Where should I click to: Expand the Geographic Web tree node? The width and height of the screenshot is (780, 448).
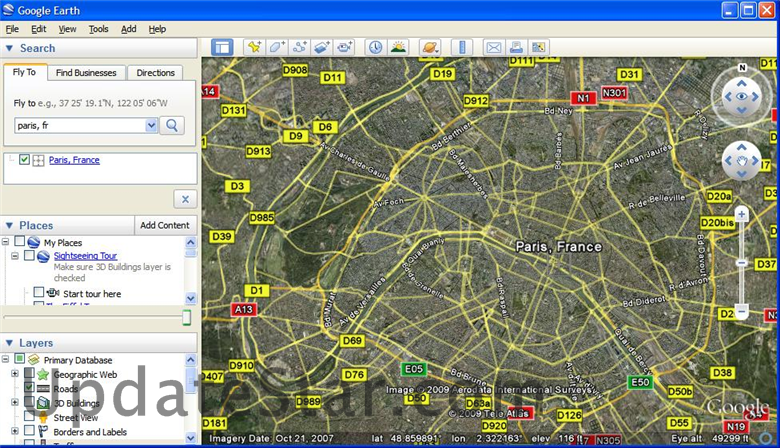click(15, 373)
